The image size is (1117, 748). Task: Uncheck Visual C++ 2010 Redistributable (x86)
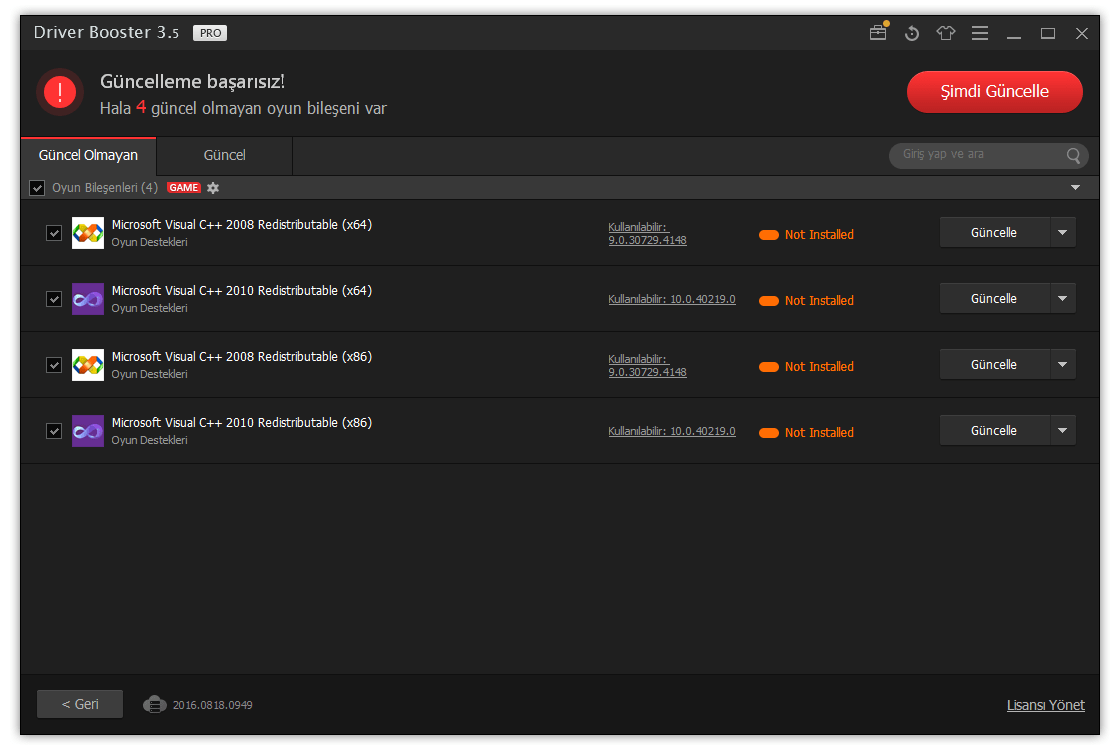coord(54,431)
